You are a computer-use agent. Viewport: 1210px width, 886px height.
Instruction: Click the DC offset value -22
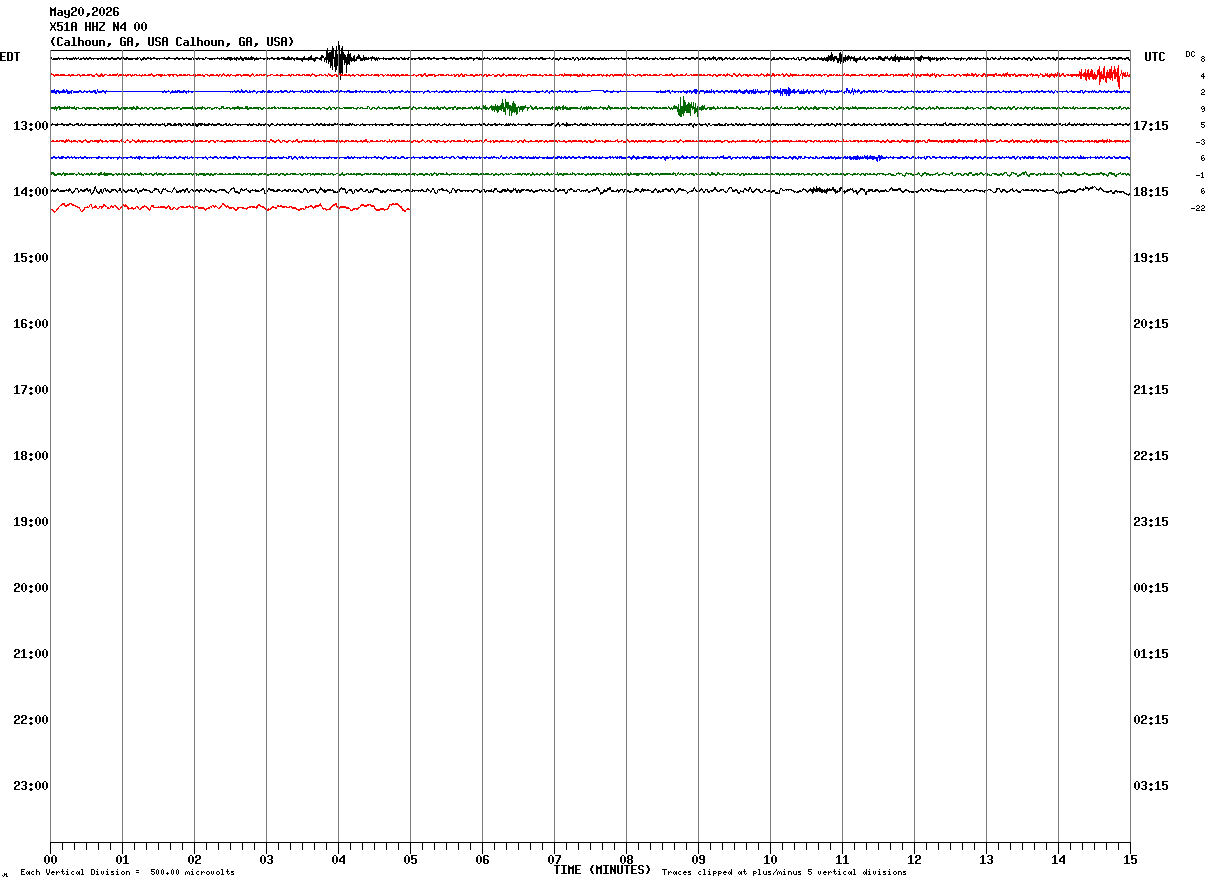[x=1197, y=208]
